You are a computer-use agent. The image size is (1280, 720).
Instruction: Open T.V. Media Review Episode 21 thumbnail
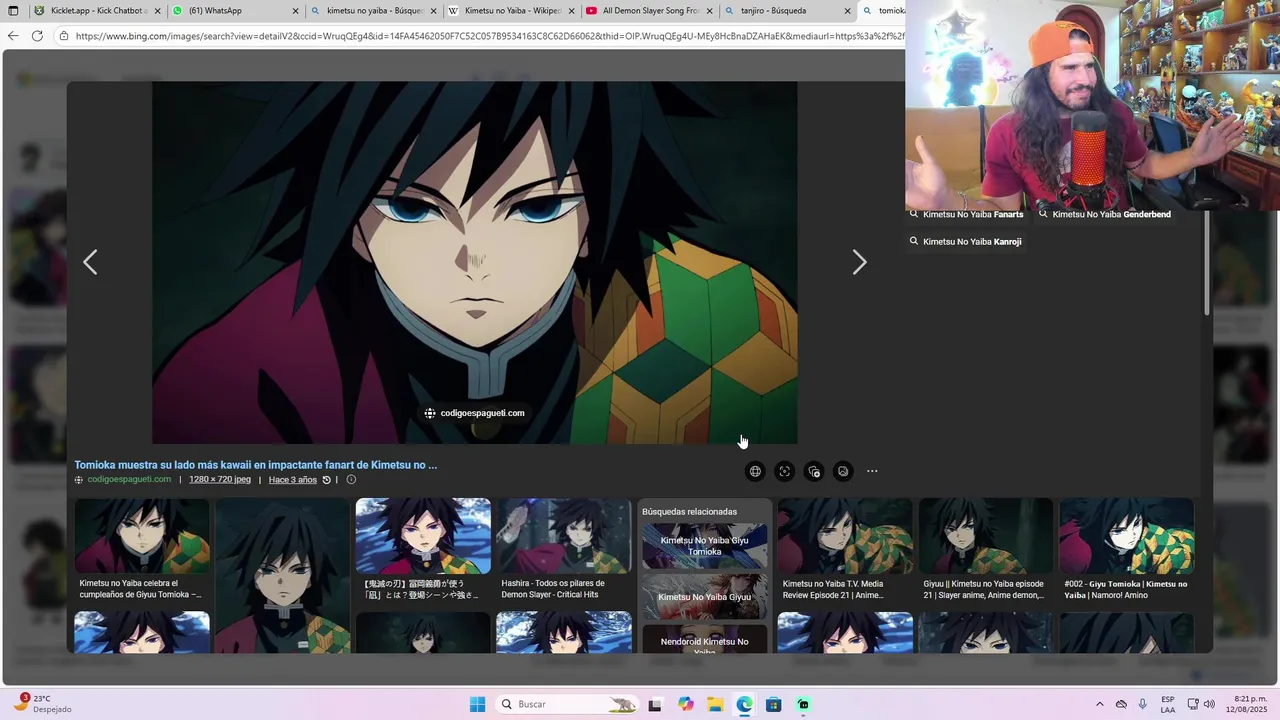click(x=845, y=536)
